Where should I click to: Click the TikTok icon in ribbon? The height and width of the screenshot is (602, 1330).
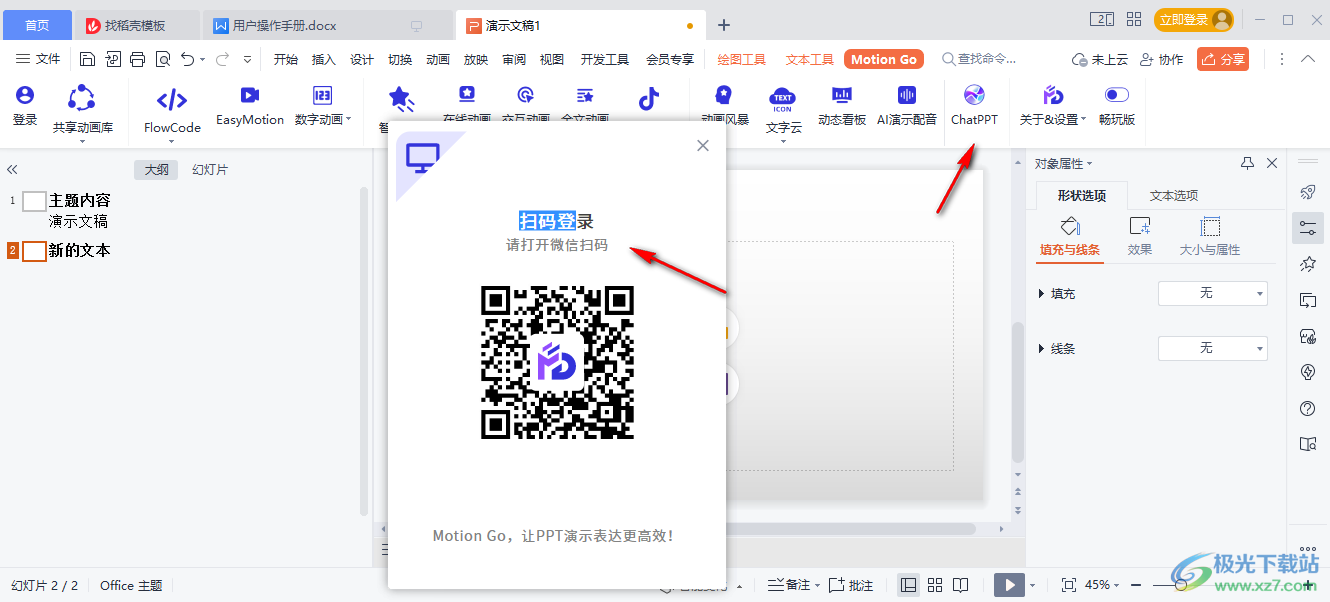tap(649, 97)
